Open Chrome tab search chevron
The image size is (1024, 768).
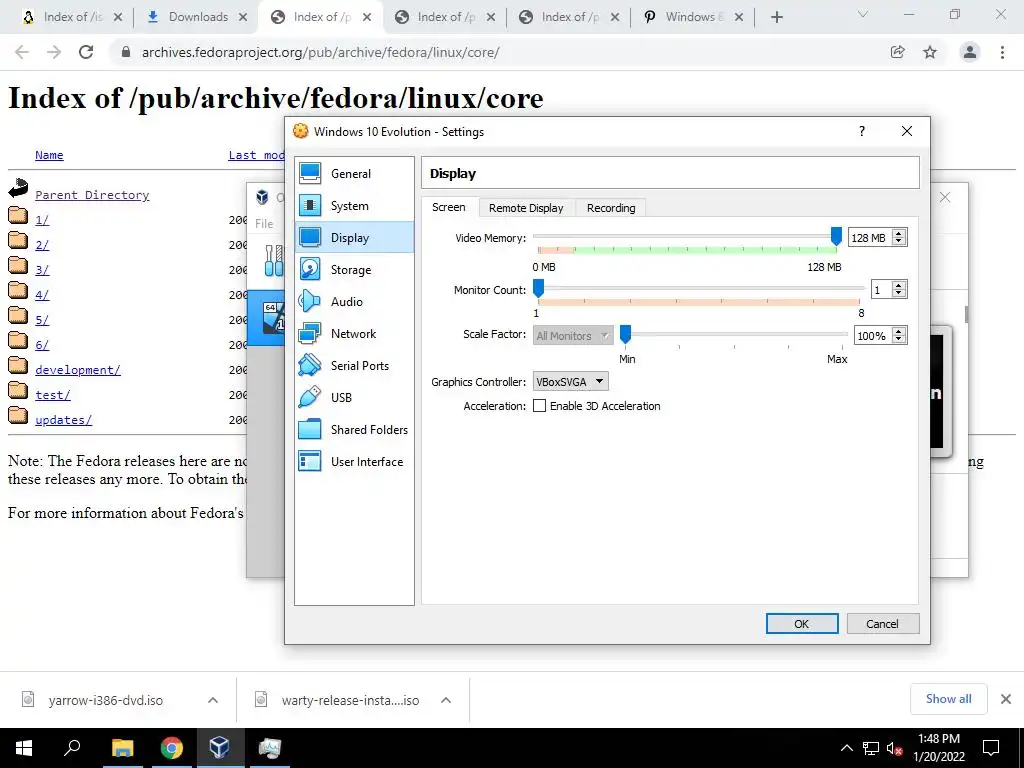pos(863,14)
